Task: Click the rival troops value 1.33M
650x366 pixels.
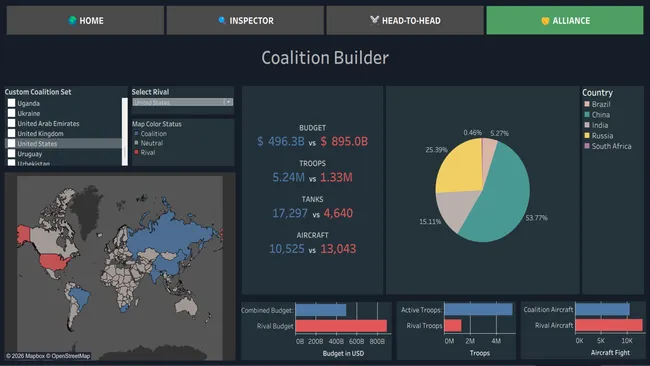Action: pyautogui.click(x=336, y=177)
